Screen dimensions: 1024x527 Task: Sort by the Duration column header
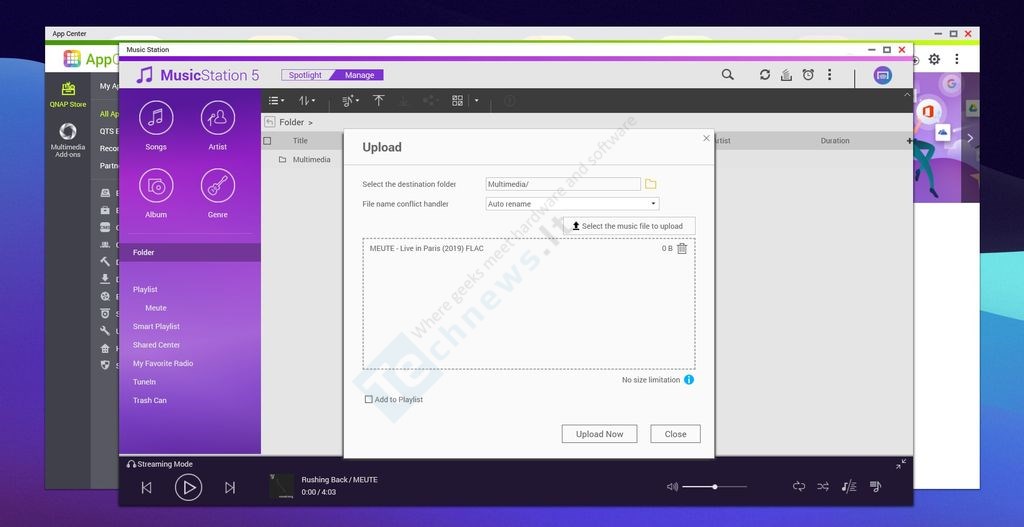click(x=835, y=141)
